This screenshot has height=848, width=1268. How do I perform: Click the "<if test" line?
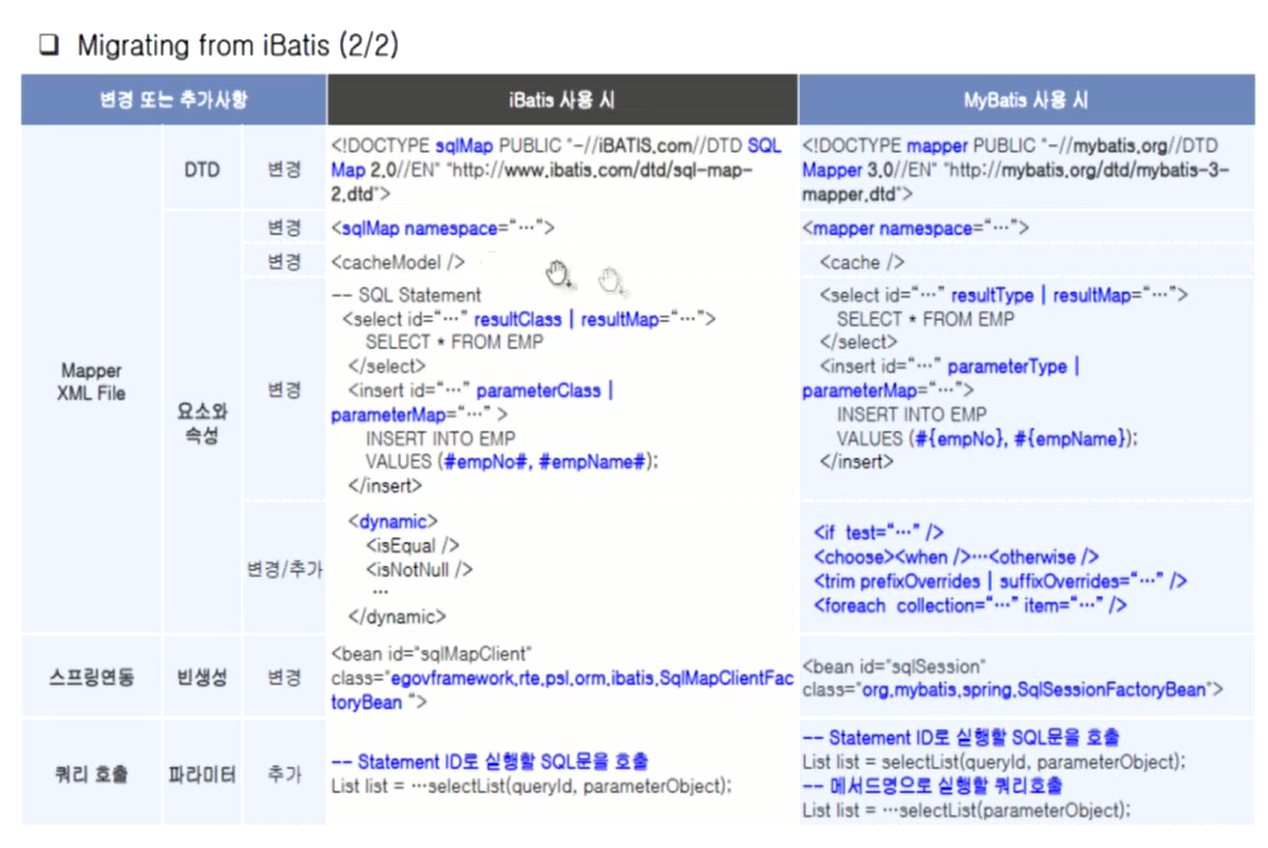point(878,533)
